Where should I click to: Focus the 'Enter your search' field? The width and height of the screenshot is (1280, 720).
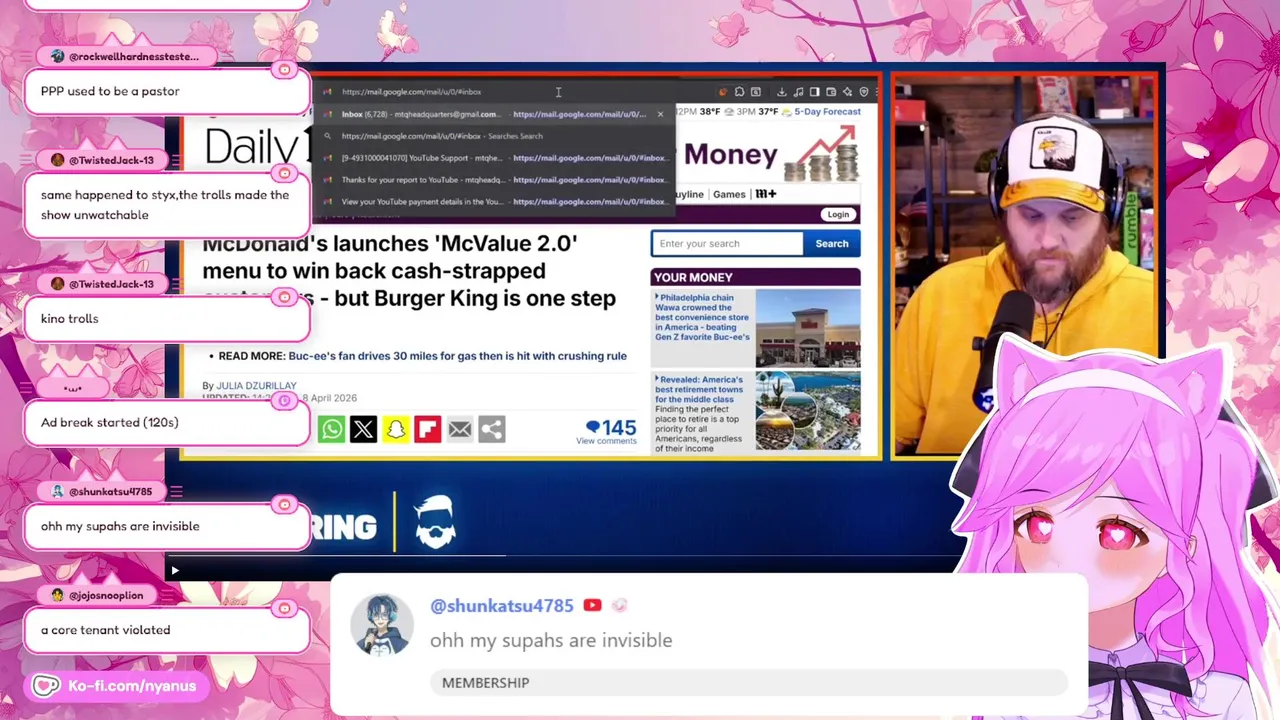(x=727, y=243)
